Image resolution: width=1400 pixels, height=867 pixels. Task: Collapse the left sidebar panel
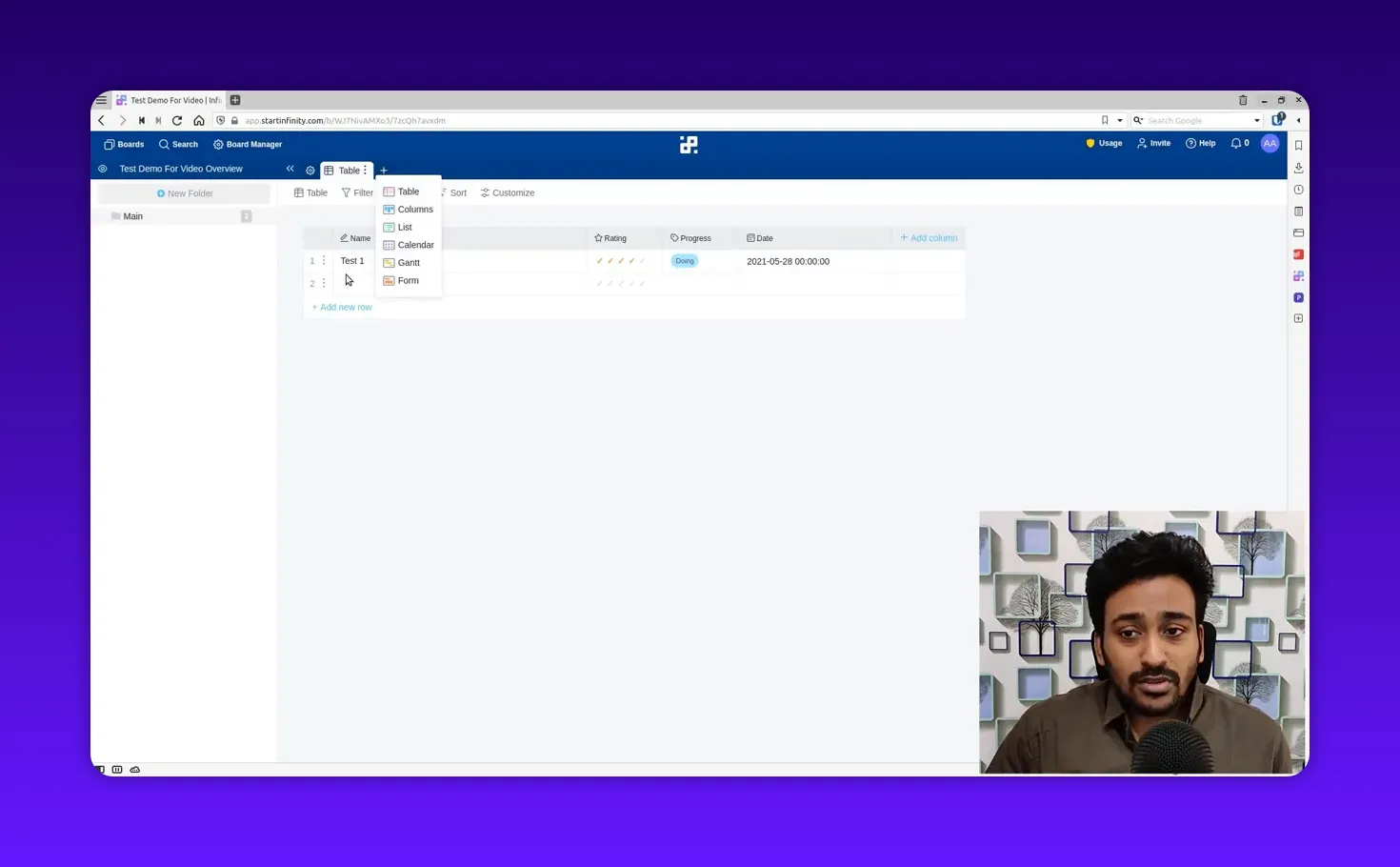coord(290,168)
